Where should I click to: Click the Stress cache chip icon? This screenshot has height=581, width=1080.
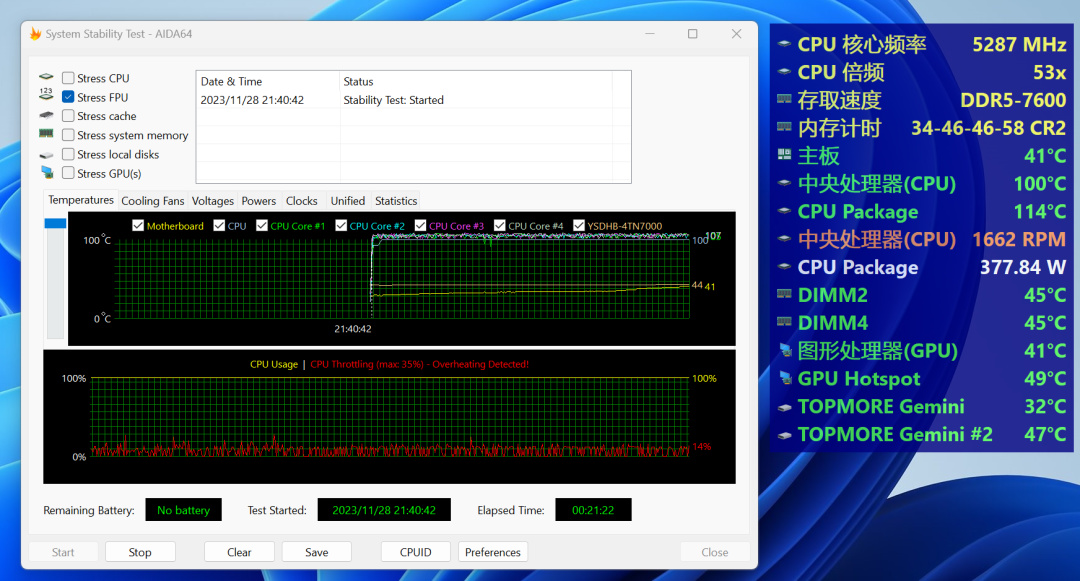click(x=46, y=115)
